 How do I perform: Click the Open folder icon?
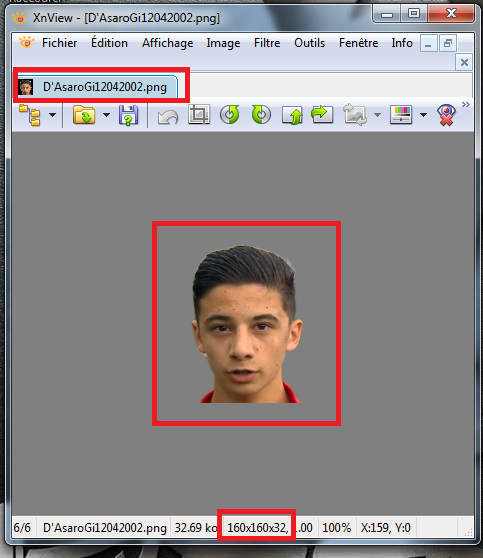pos(84,115)
